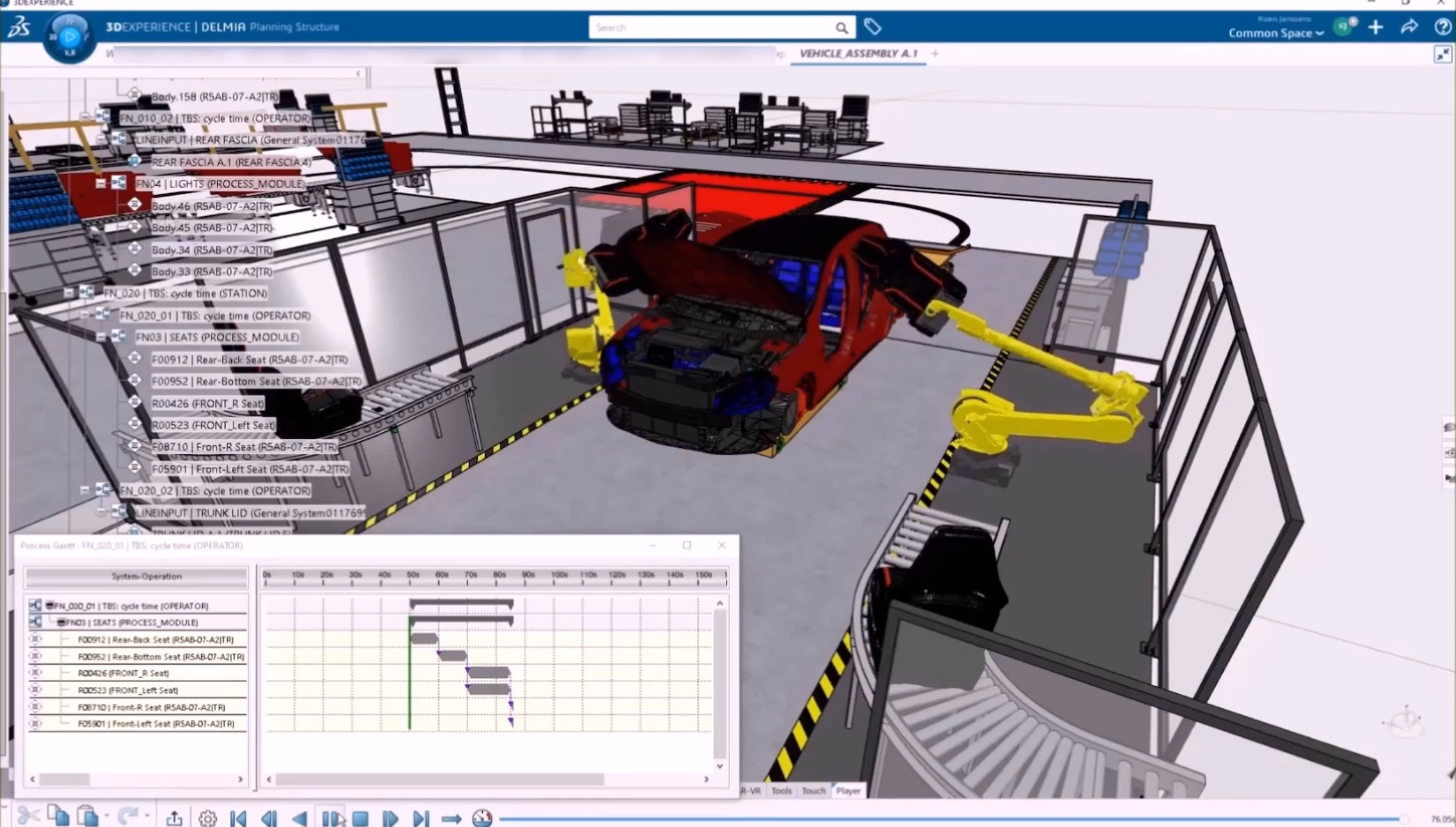Open the Common Space dropdown
This screenshot has width=1456, height=827.
coord(1275,33)
